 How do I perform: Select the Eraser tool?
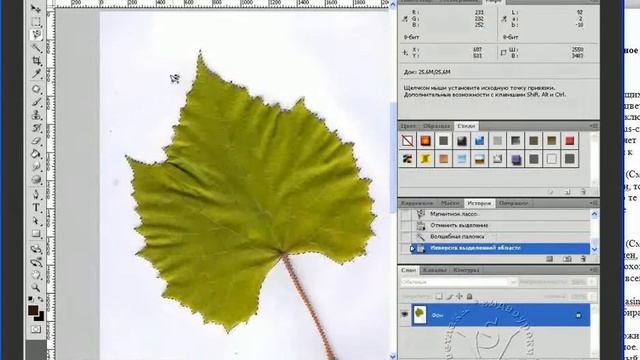36,141
